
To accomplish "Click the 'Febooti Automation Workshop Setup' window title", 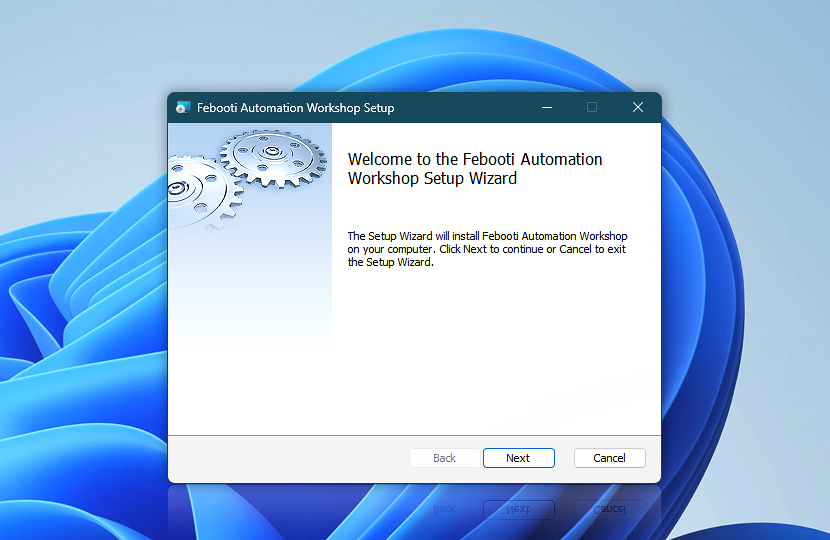I will pos(295,108).
